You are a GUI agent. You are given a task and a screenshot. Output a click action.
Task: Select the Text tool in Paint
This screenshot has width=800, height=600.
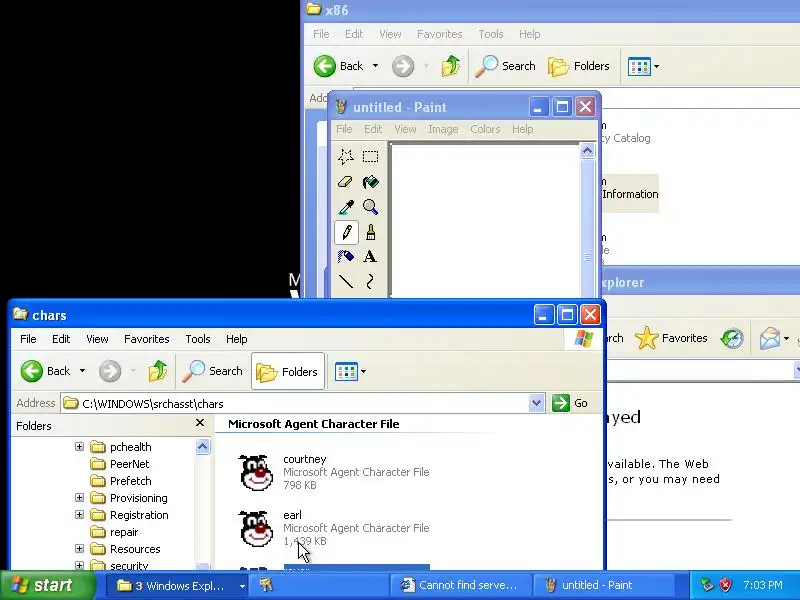(x=370, y=256)
